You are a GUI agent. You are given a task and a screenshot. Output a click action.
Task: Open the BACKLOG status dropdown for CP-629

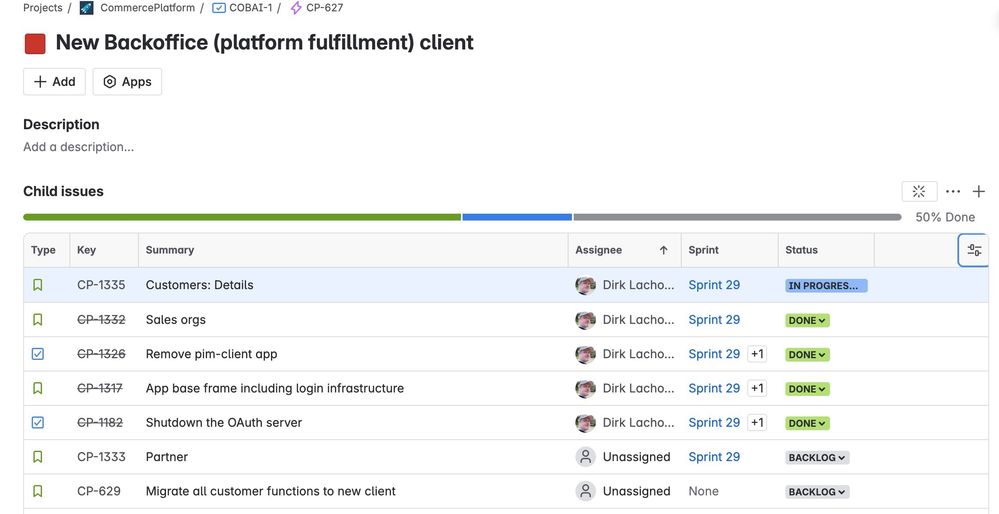click(x=817, y=492)
